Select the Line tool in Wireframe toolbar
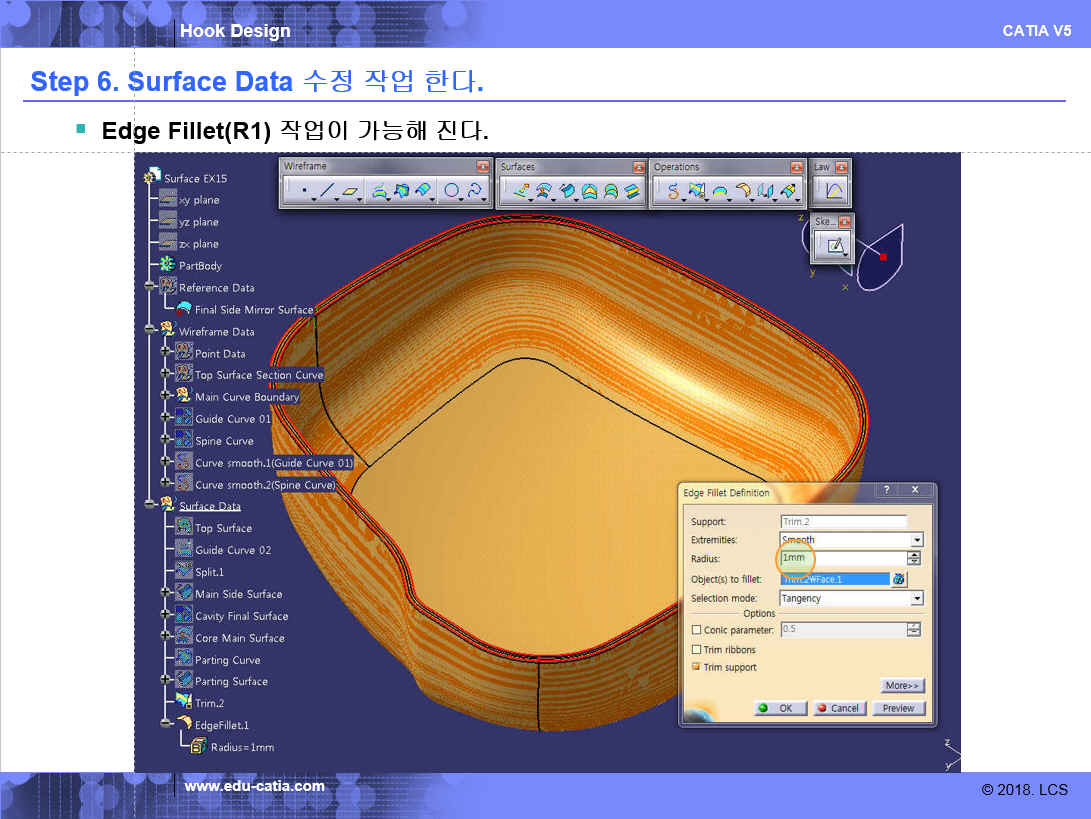The height and width of the screenshot is (819, 1091). point(327,190)
